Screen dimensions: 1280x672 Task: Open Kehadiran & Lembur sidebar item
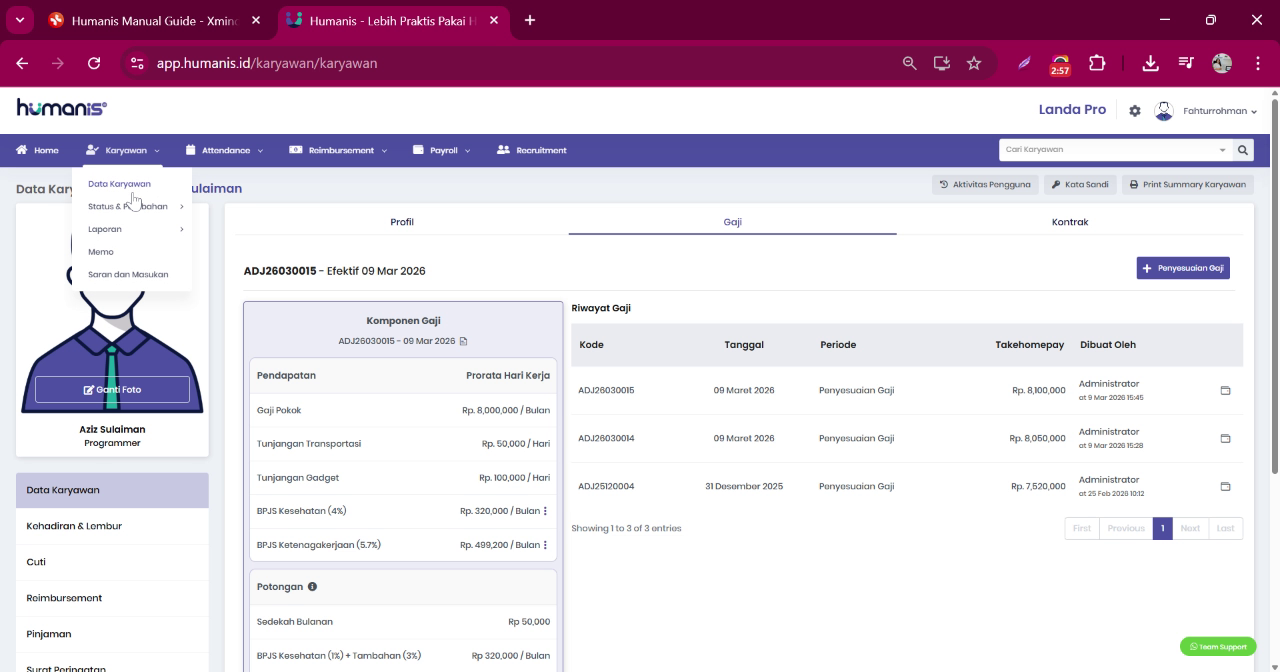click(112, 526)
